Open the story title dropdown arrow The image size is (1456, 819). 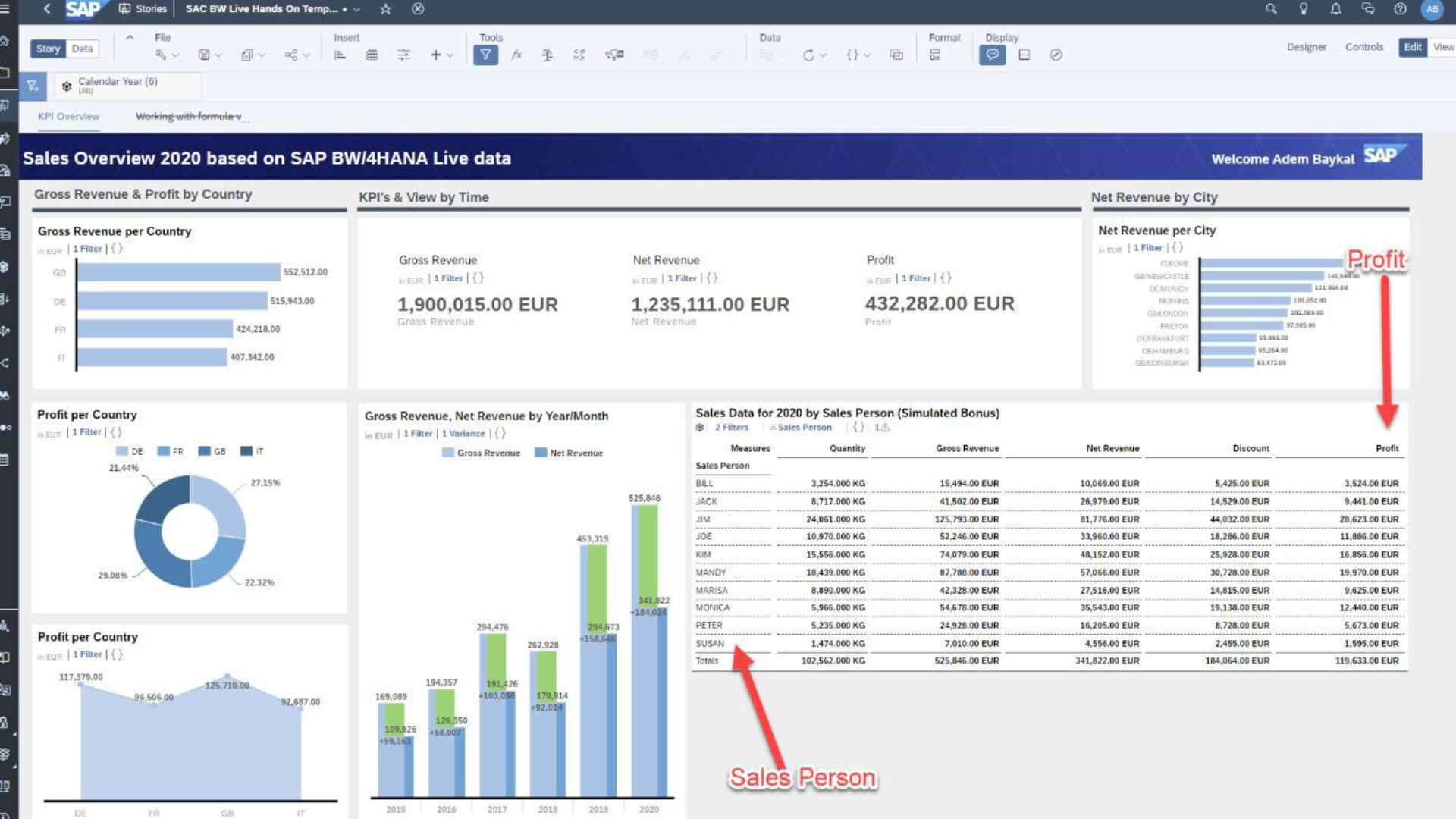pyautogui.click(x=357, y=9)
